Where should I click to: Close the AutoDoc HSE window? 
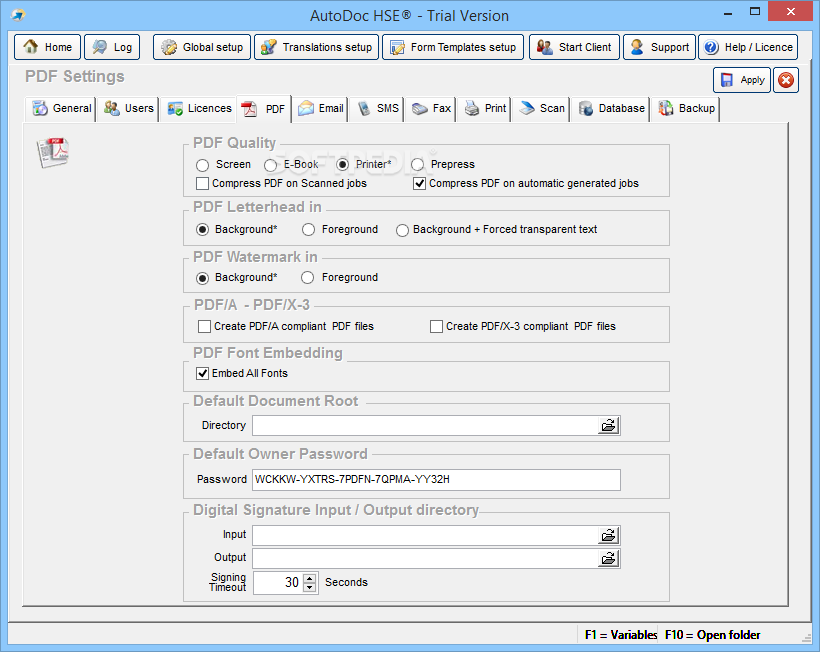click(790, 11)
